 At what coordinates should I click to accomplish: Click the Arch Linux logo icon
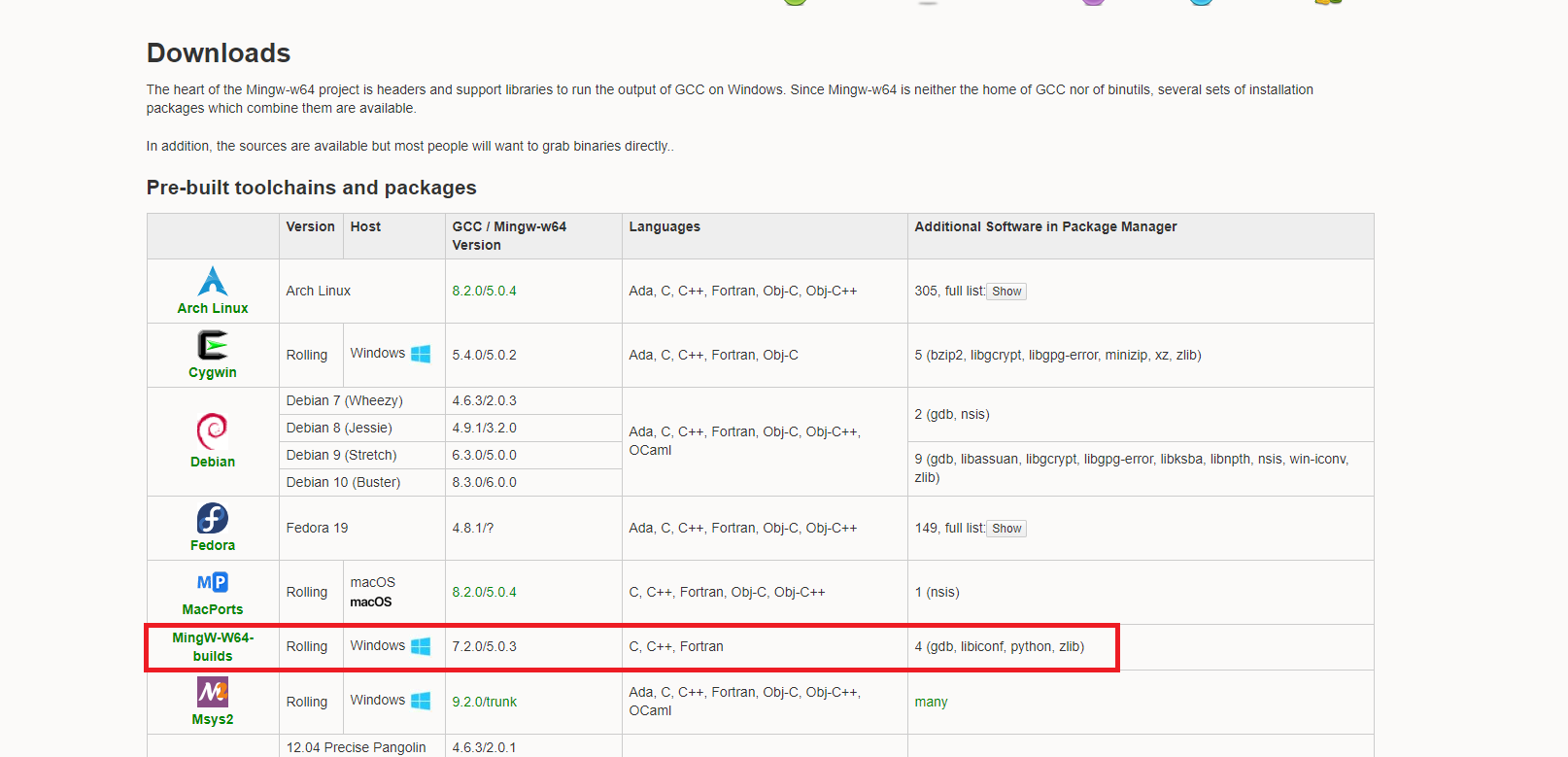(x=213, y=281)
